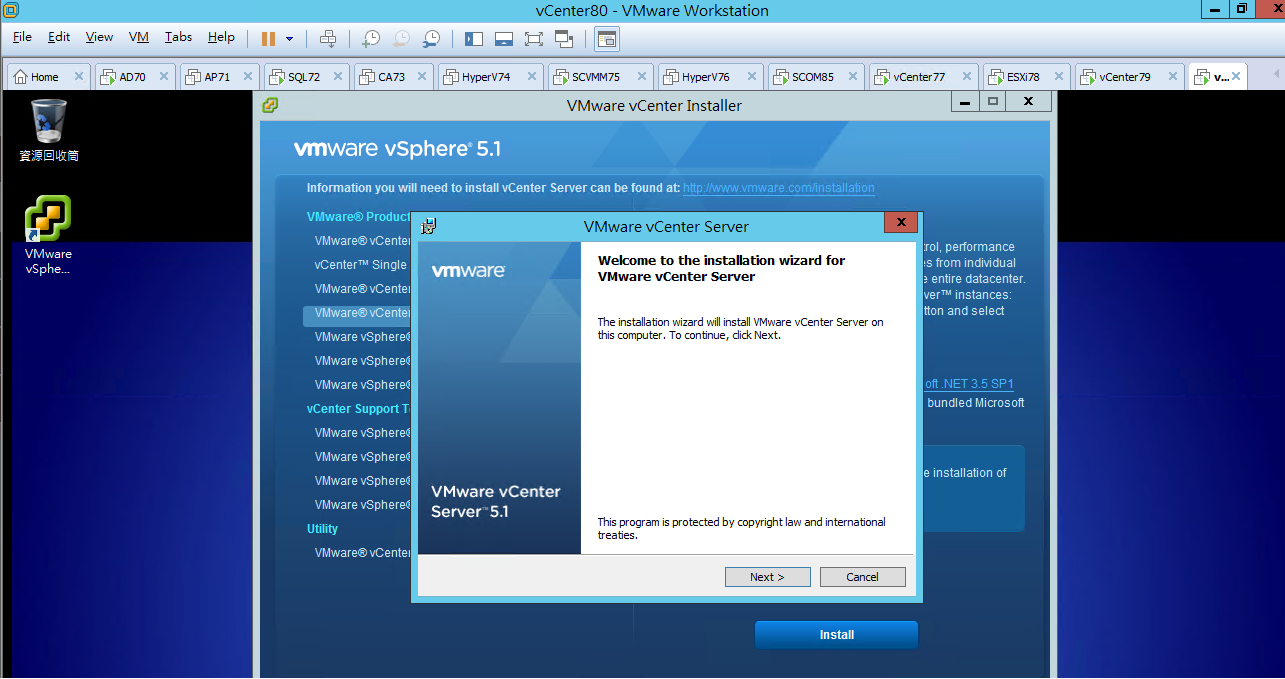Close the Home tab
The width and height of the screenshot is (1285, 679).
(x=77, y=76)
